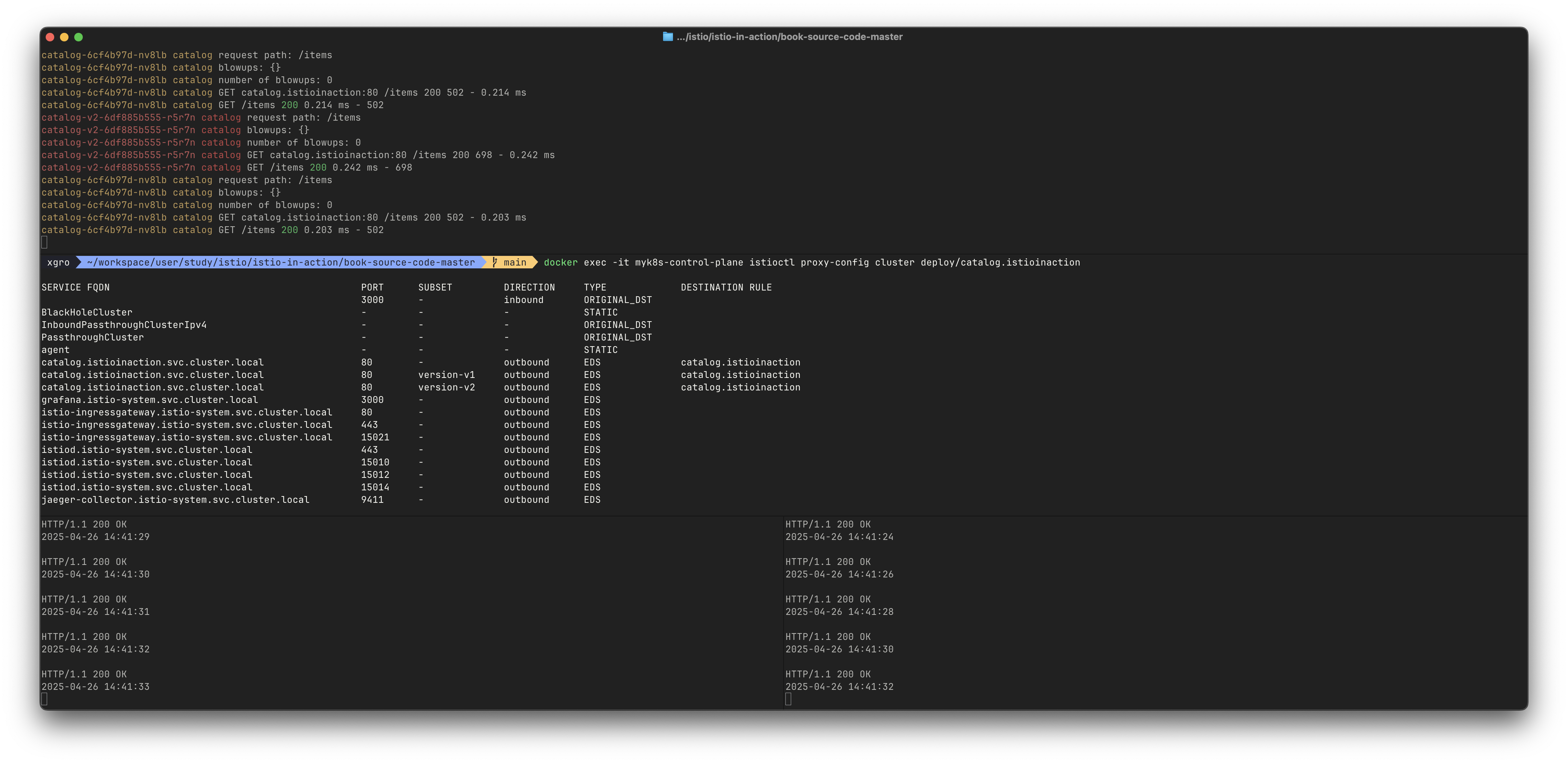Click the PORT column header
The width and height of the screenshot is (1568, 763).
(x=373, y=287)
